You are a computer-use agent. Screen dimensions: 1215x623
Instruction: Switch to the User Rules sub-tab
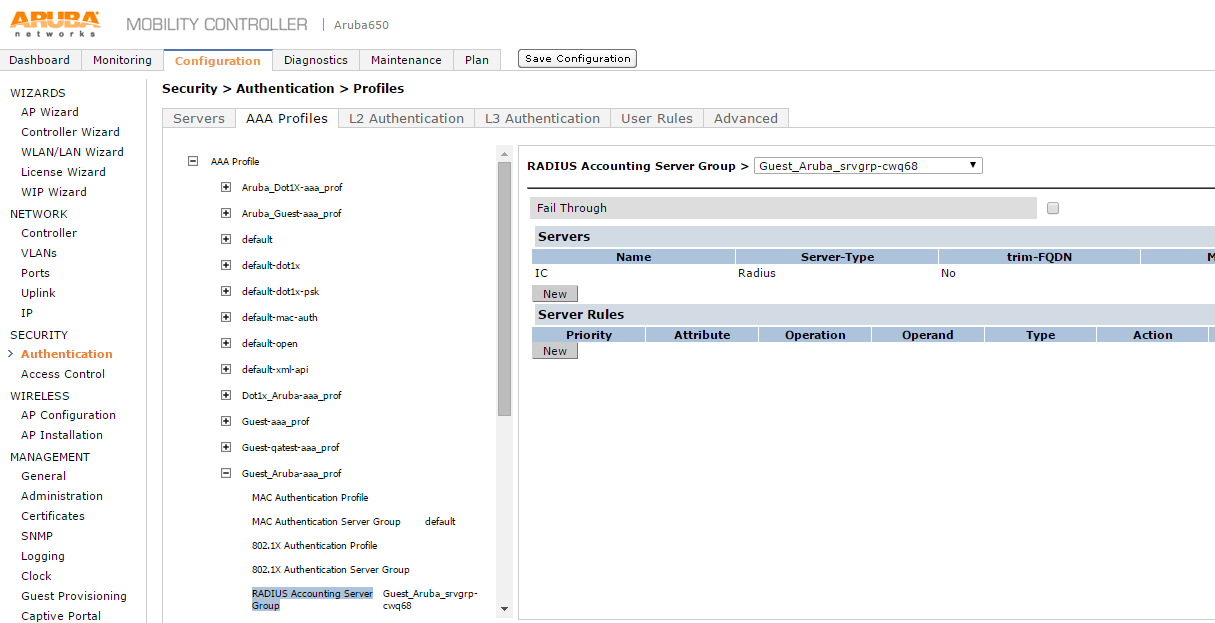tap(657, 118)
